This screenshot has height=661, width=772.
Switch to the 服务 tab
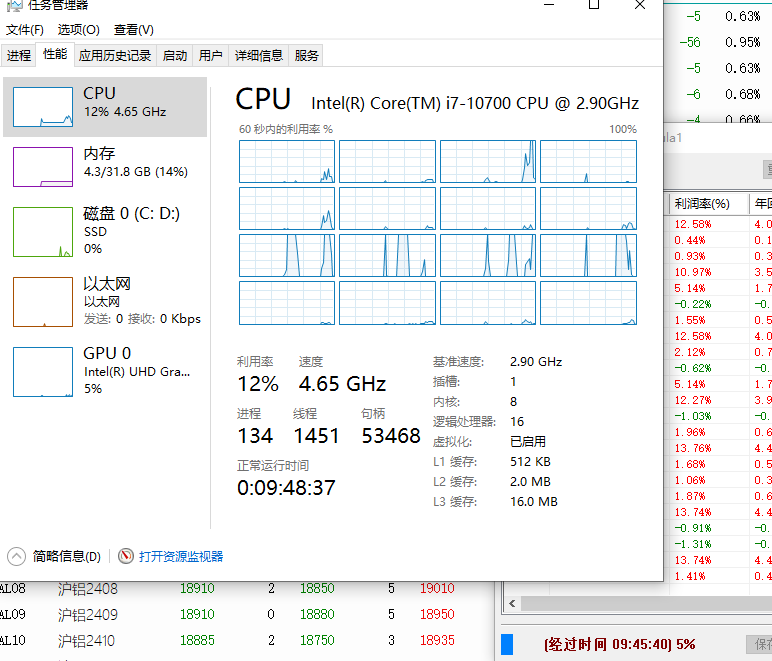point(306,55)
